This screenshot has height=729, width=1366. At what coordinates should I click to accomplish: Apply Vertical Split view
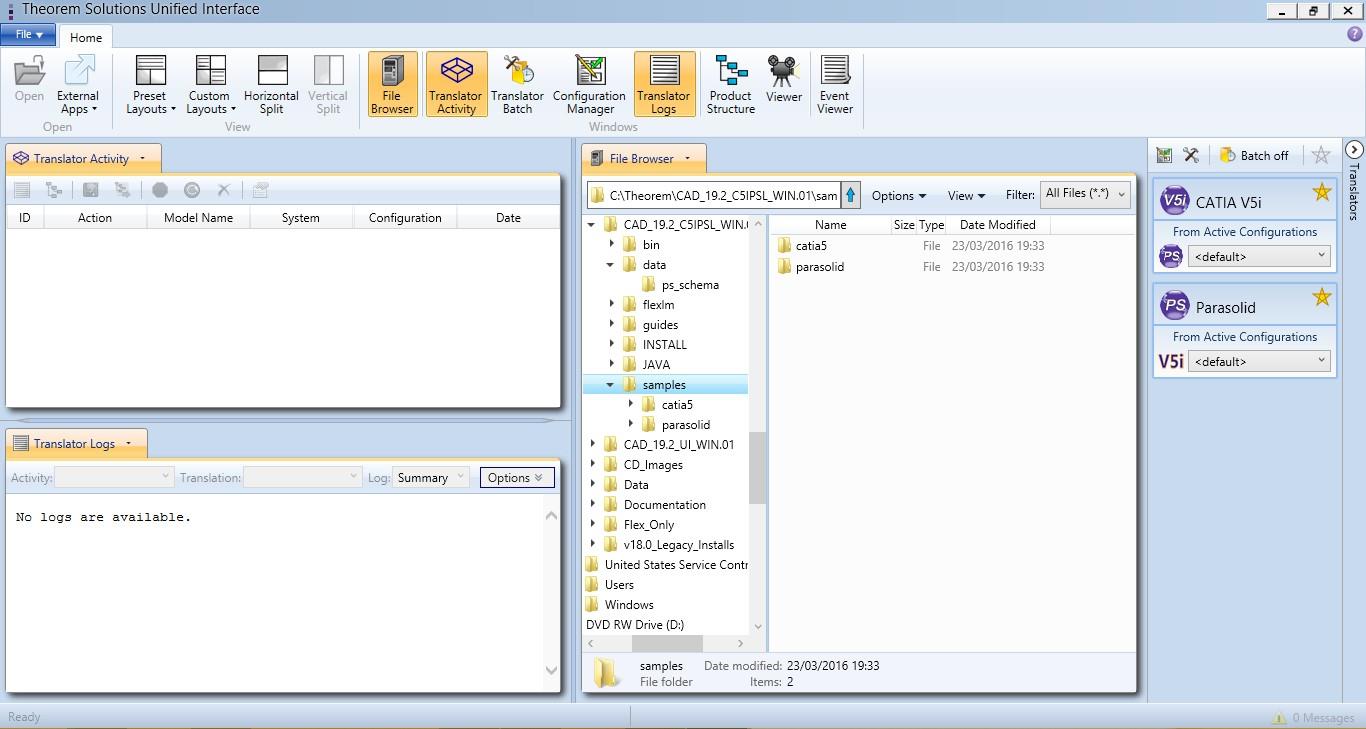pyautogui.click(x=328, y=85)
